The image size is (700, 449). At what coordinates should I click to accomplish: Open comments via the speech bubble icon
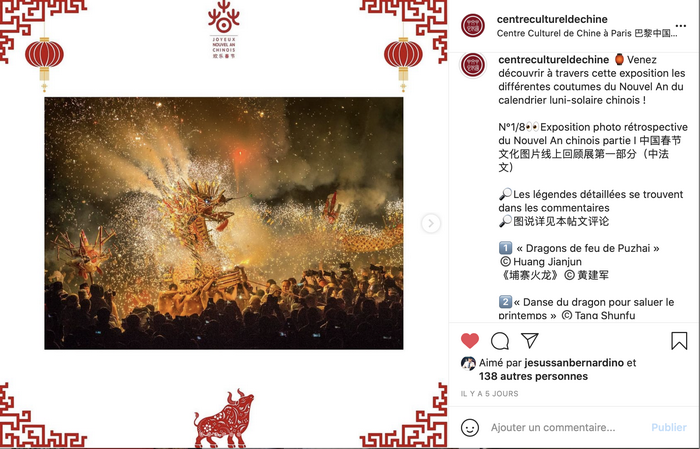click(500, 341)
